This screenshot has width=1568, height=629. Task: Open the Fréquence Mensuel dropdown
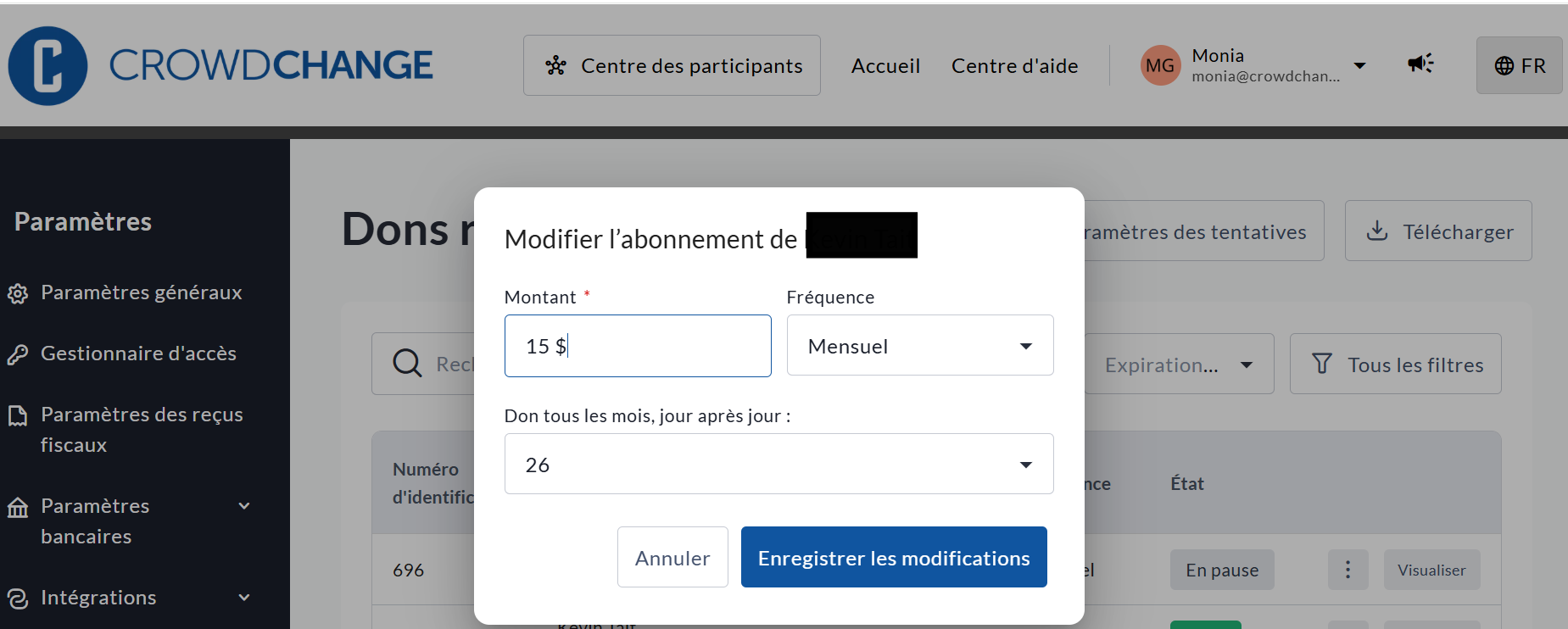pos(919,346)
